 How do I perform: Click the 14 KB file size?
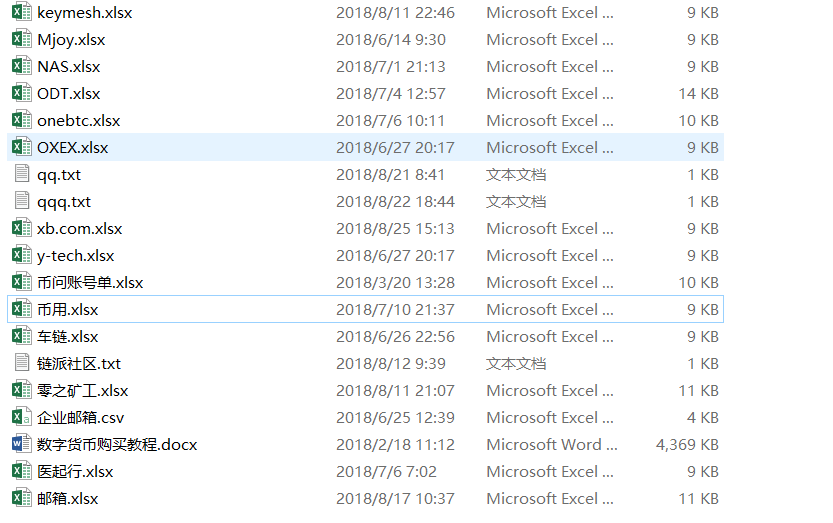699,94
